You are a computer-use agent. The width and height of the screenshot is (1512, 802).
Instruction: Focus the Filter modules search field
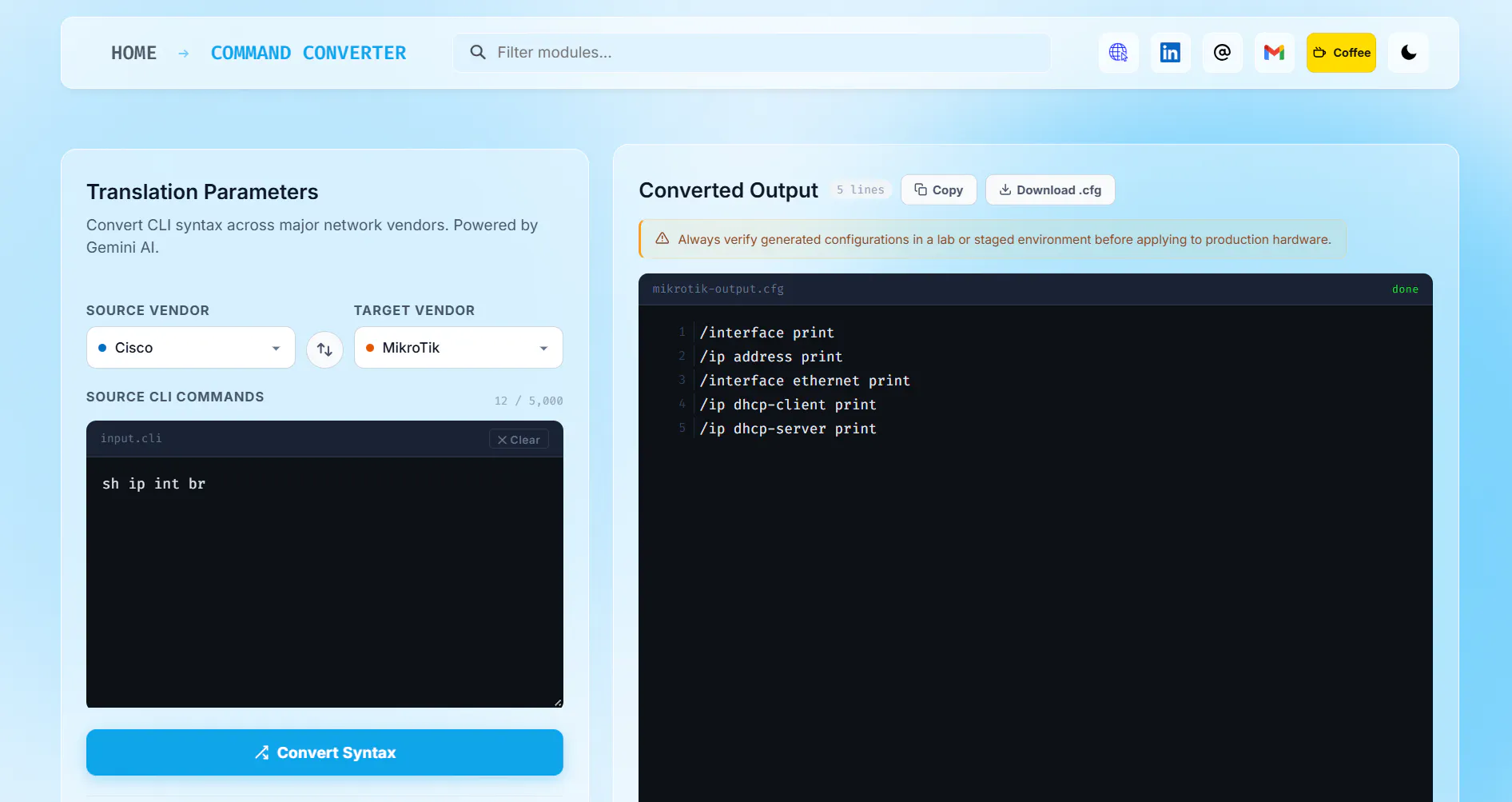(751, 53)
